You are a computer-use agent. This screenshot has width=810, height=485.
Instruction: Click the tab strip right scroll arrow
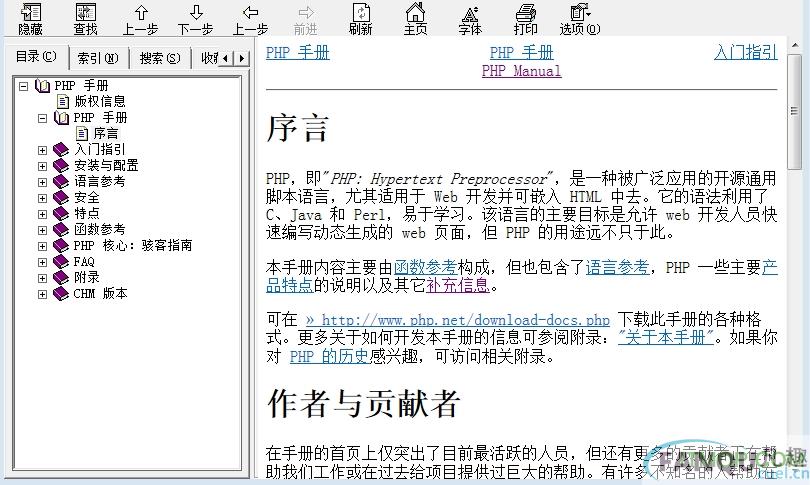click(x=241, y=58)
